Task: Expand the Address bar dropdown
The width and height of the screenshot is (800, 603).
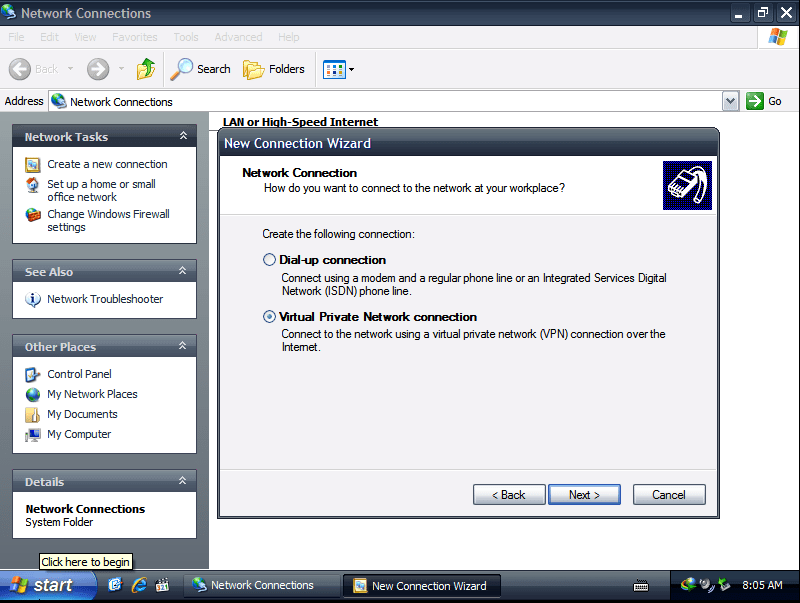Action: click(x=730, y=101)
